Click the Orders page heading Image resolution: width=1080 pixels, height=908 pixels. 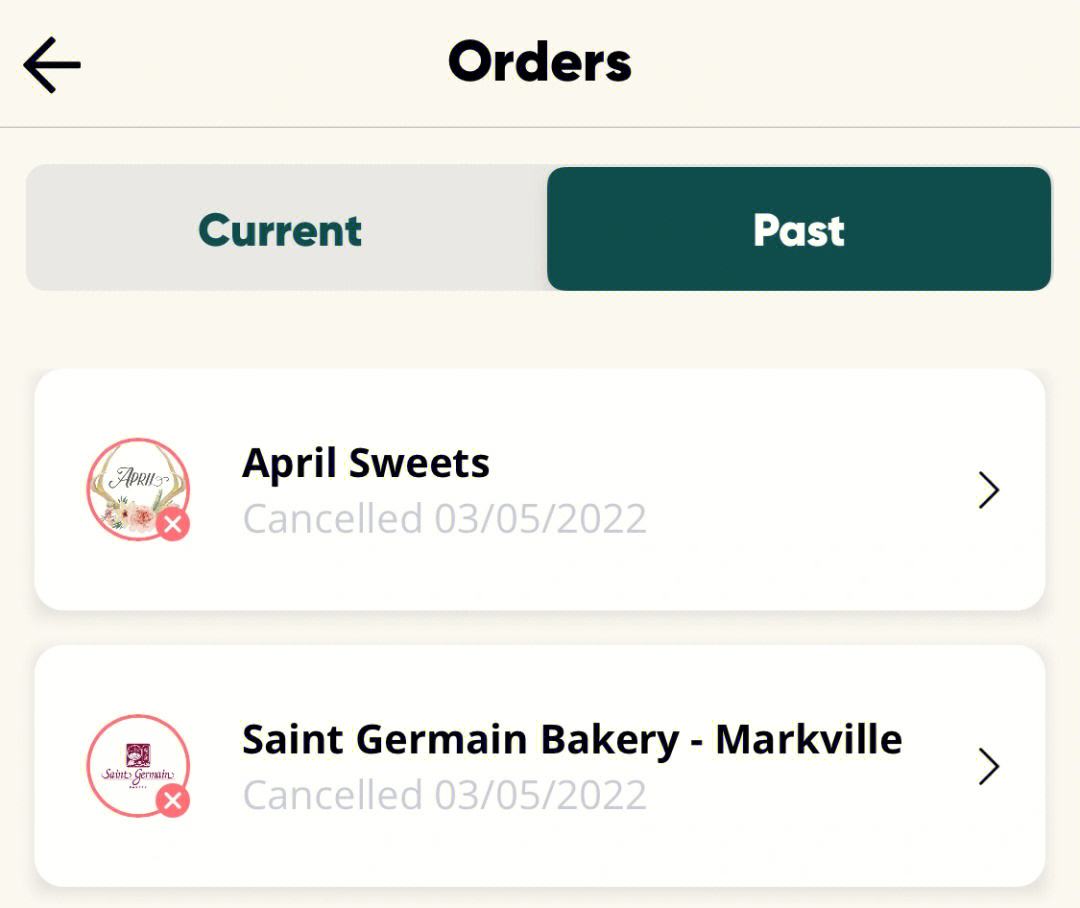tap(540, 62)
